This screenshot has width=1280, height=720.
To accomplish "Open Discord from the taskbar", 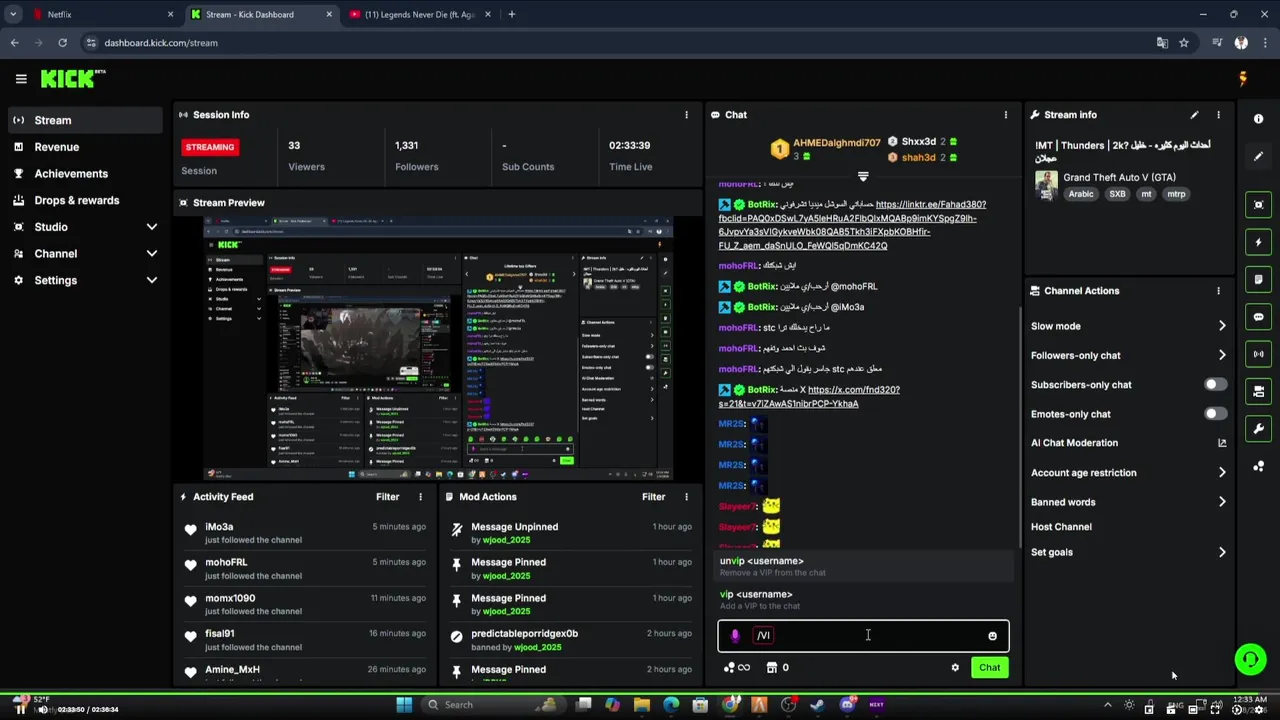I will click(x=847, y=705).
